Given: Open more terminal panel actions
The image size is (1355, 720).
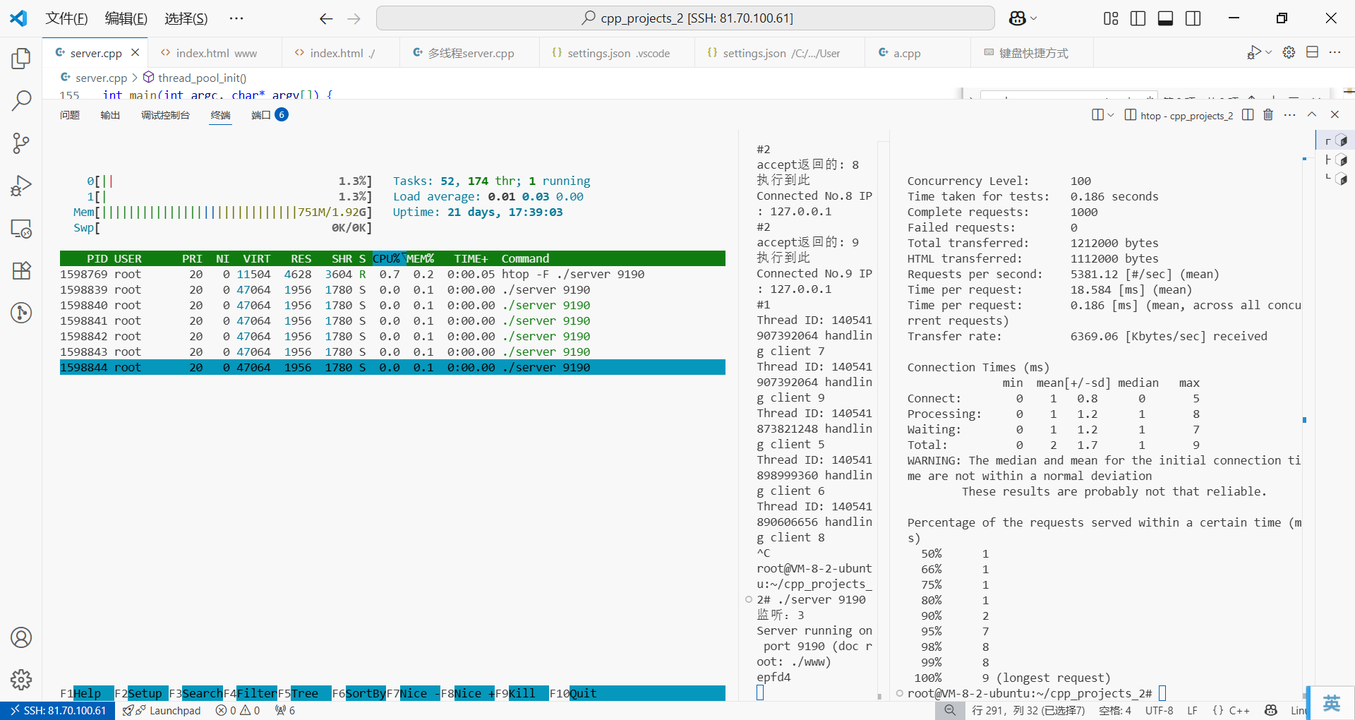Looking at the screenshot, I should point(1291,115).
